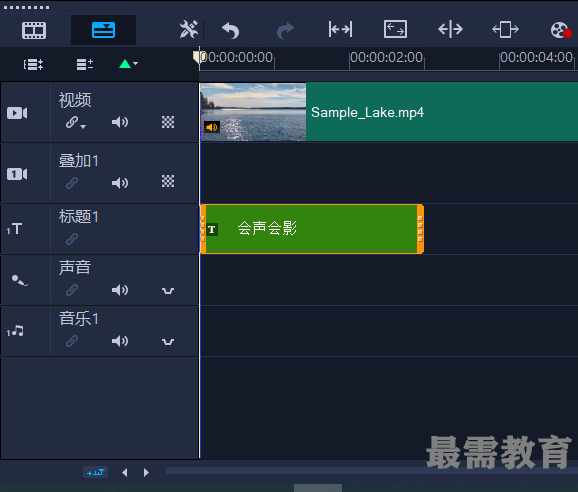Click the 叠加1 track name
This screenshot has width=578, height=492.
point(79,161)
